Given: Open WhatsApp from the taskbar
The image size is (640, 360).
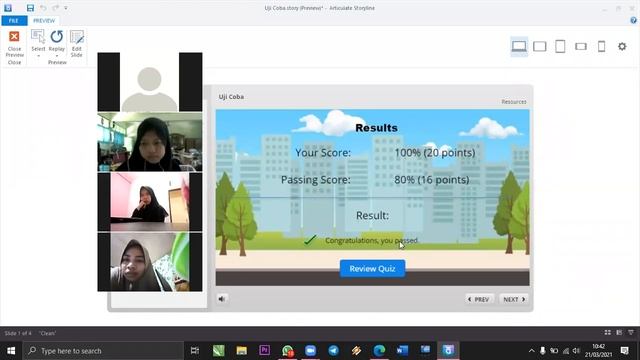Looking at the screenshot, I should (288, 351).
